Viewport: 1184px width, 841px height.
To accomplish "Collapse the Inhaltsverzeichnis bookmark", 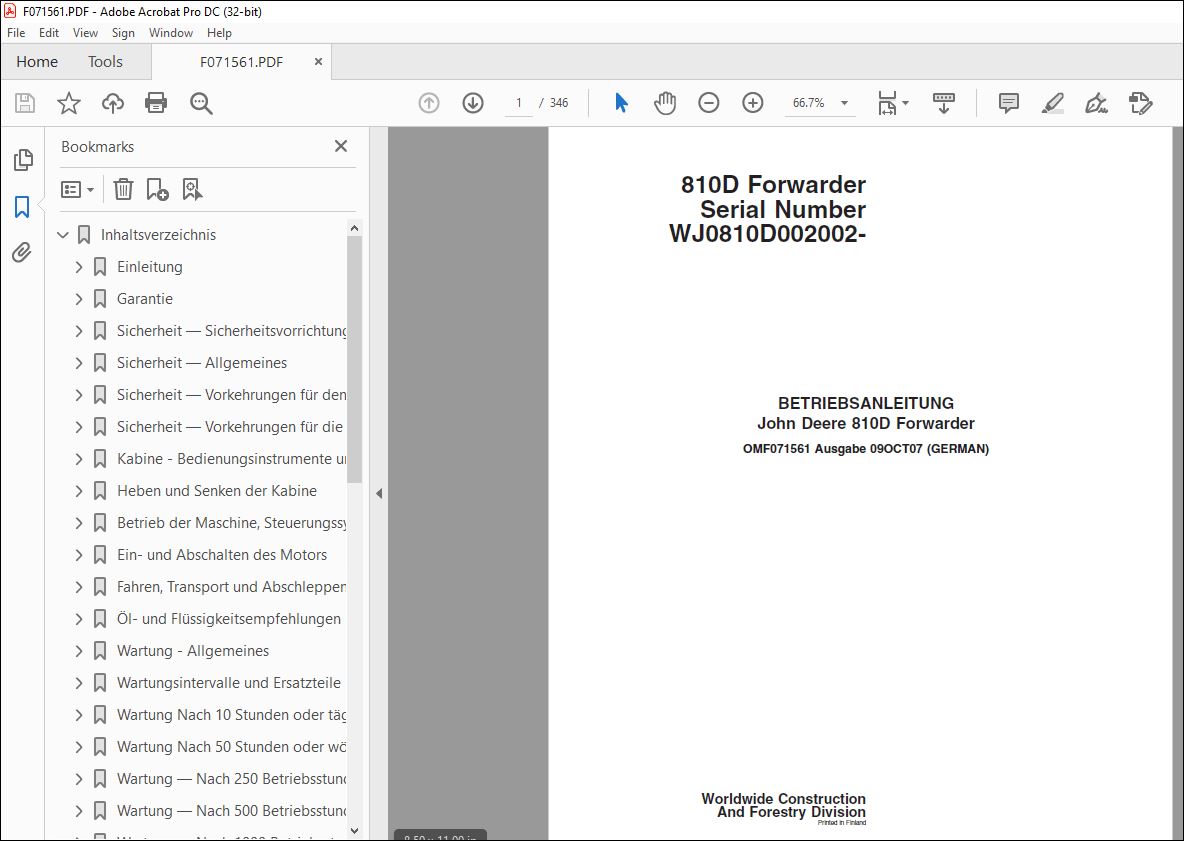I will [x=63, y=235].
